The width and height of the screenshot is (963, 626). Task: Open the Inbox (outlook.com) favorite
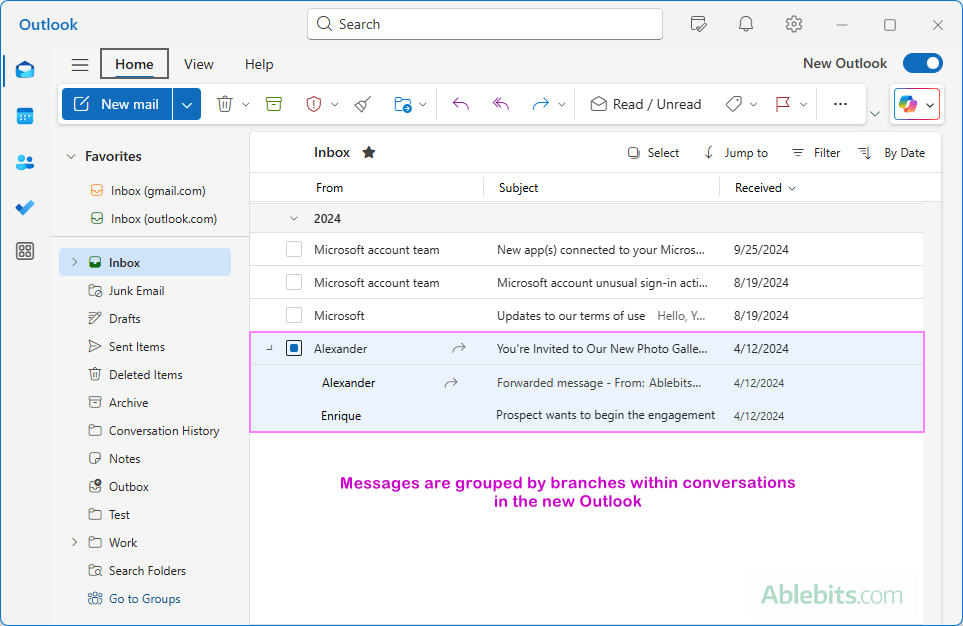coord(154,219)
